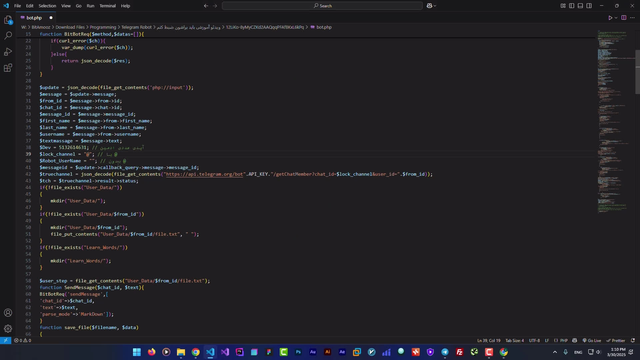Open the Extensions view
This screenshot has height=360, width=640.
click(8, 68)
